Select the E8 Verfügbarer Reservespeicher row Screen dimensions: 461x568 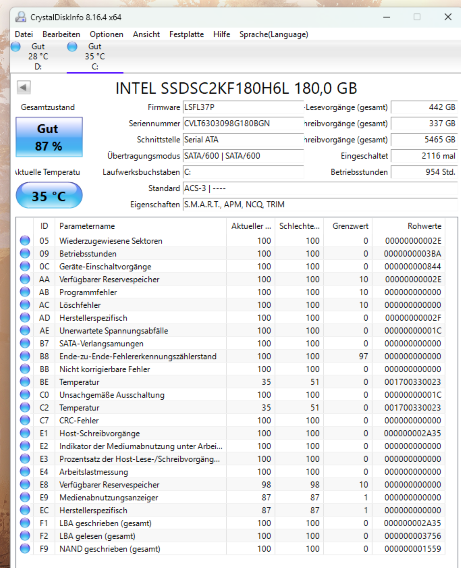click(231, 485)
